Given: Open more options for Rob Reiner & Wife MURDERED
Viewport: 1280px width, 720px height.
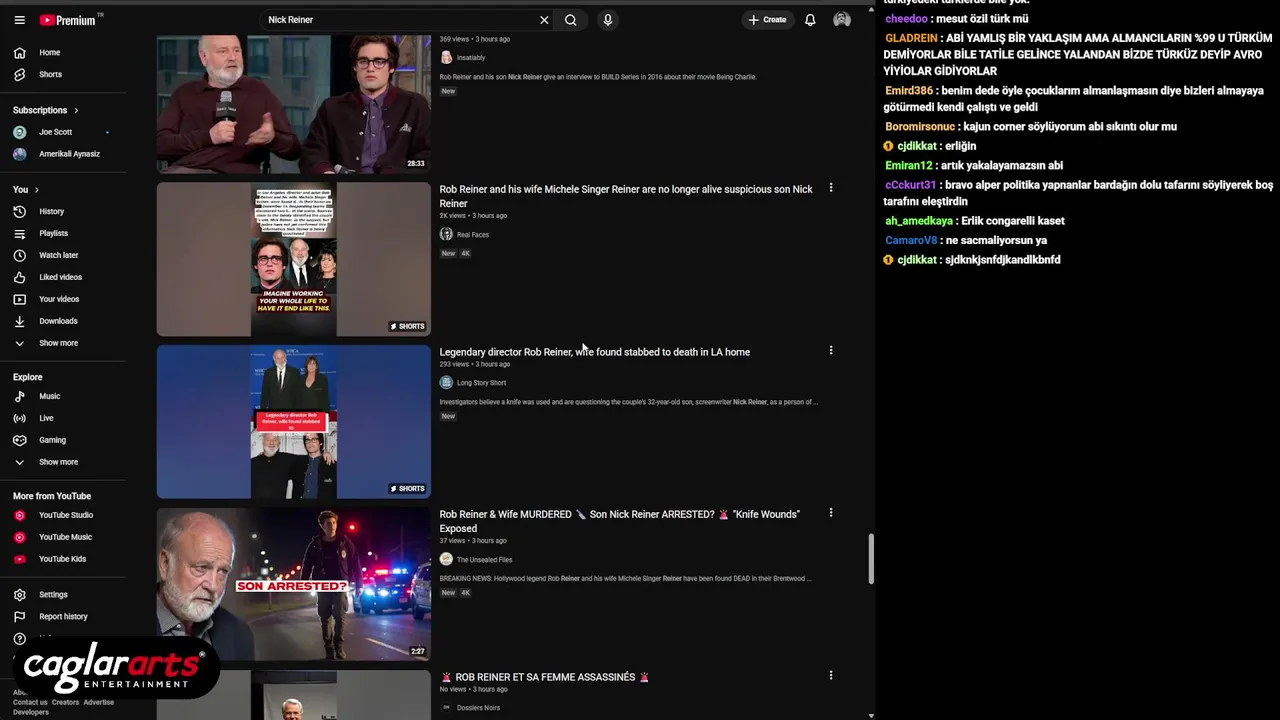Looking at the screenshot, I should (x=830, y=513).
